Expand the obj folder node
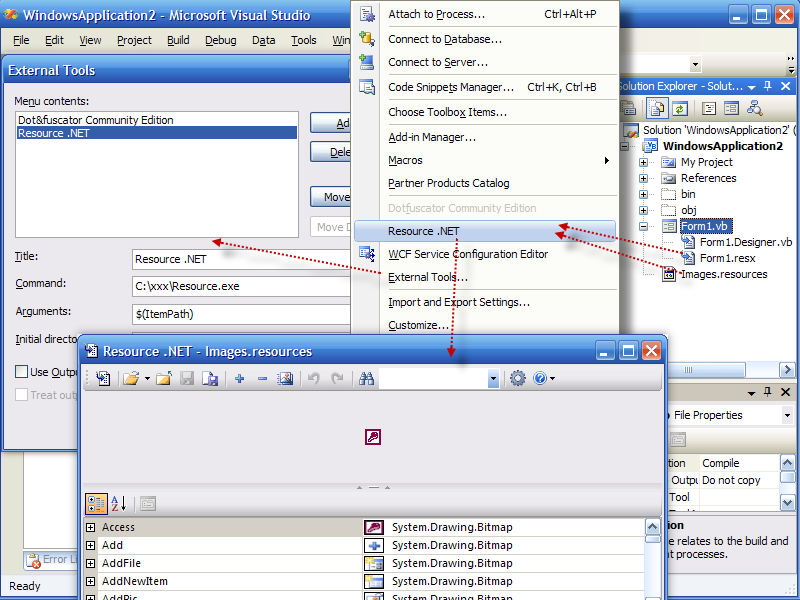Viewport: 800px width, 600px height. (643, 210)
